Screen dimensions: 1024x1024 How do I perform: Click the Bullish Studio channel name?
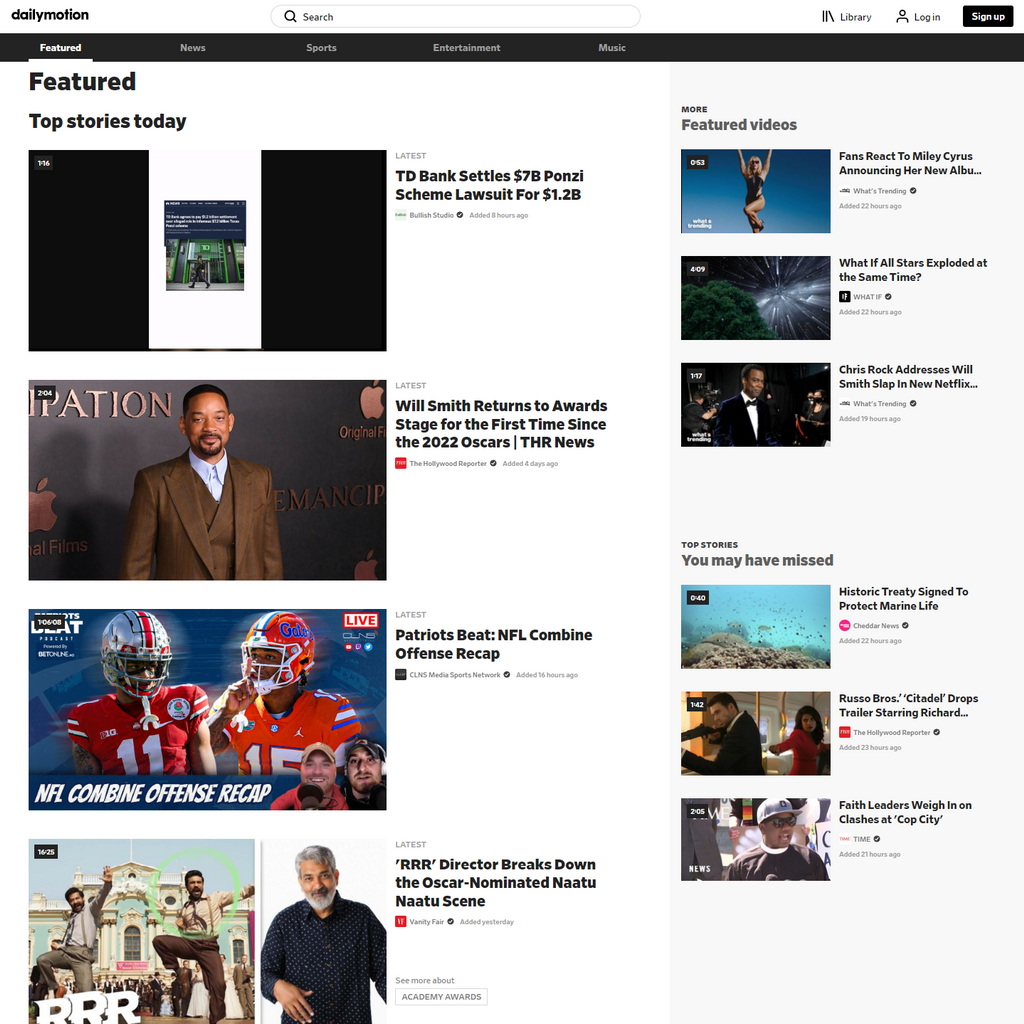(431, 215)
